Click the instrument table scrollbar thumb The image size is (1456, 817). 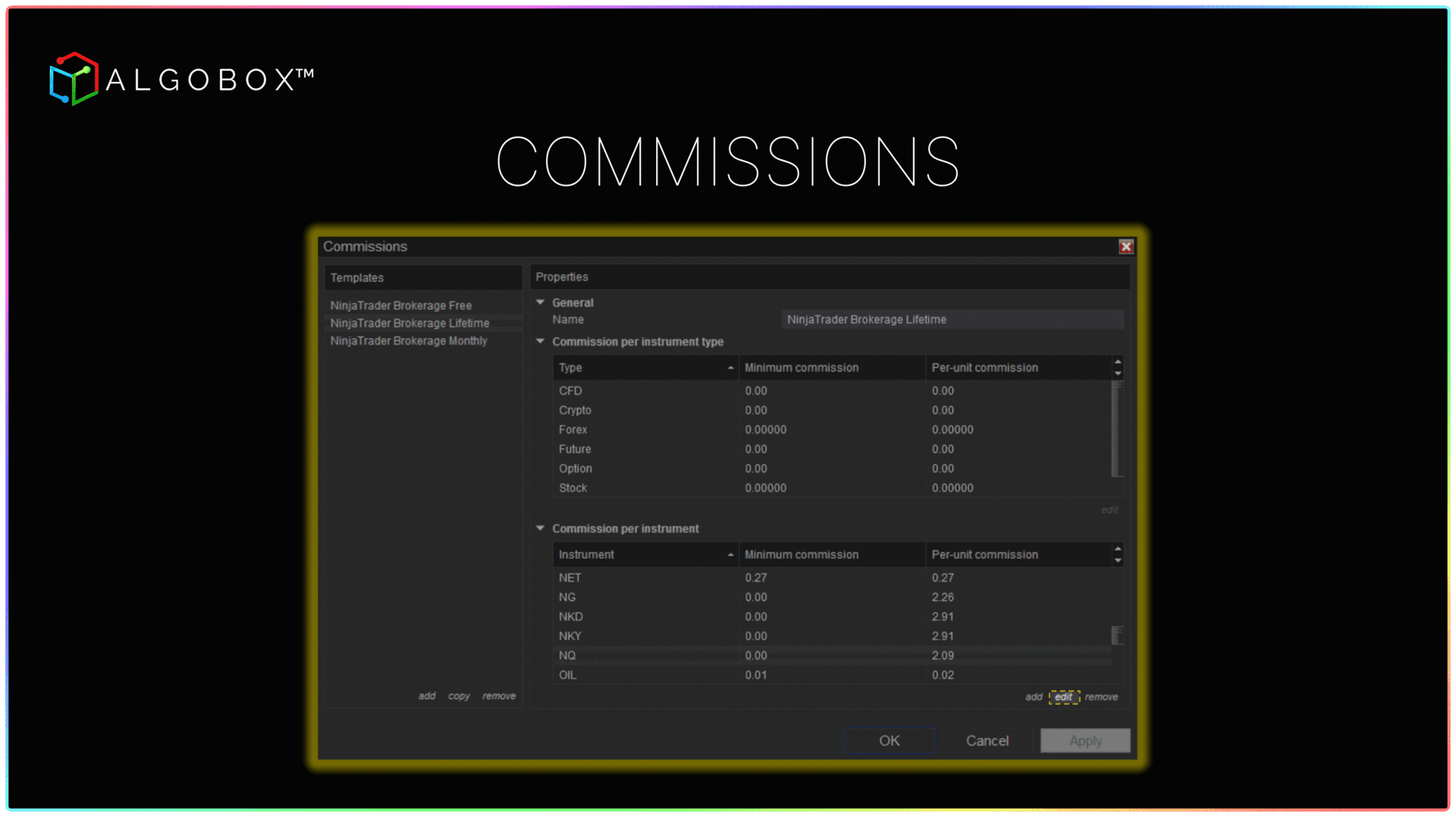[x=1117, y=635]
